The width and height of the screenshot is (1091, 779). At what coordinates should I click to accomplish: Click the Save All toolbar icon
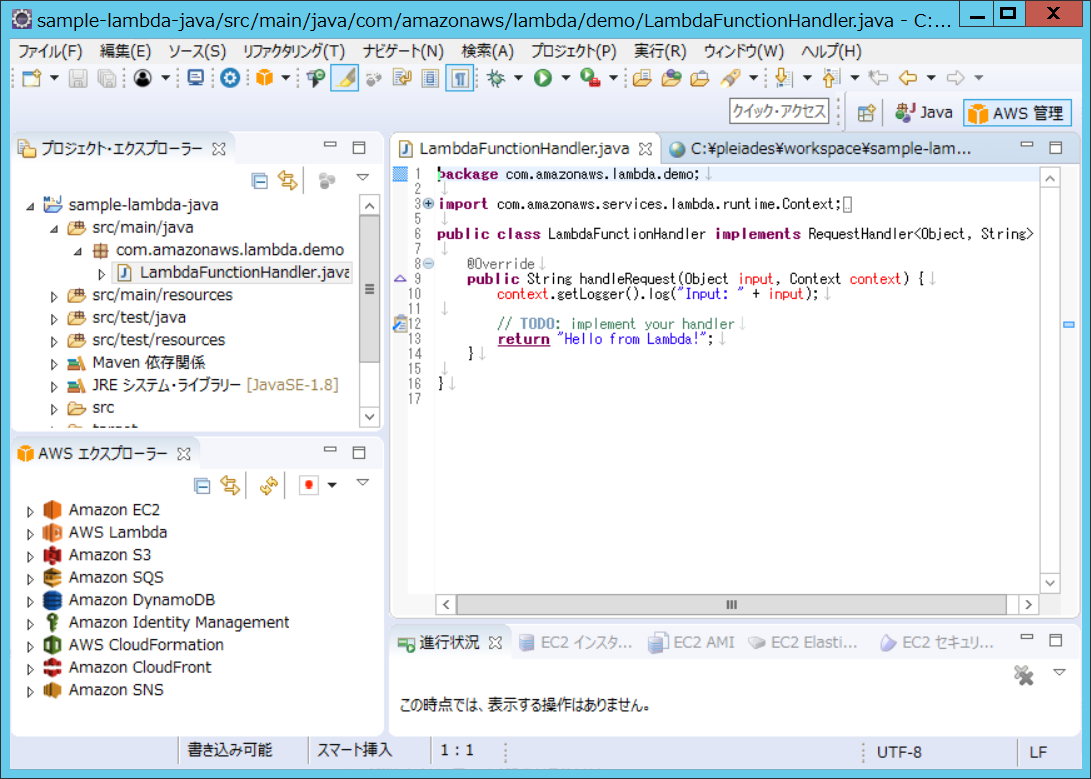[106, 78]
